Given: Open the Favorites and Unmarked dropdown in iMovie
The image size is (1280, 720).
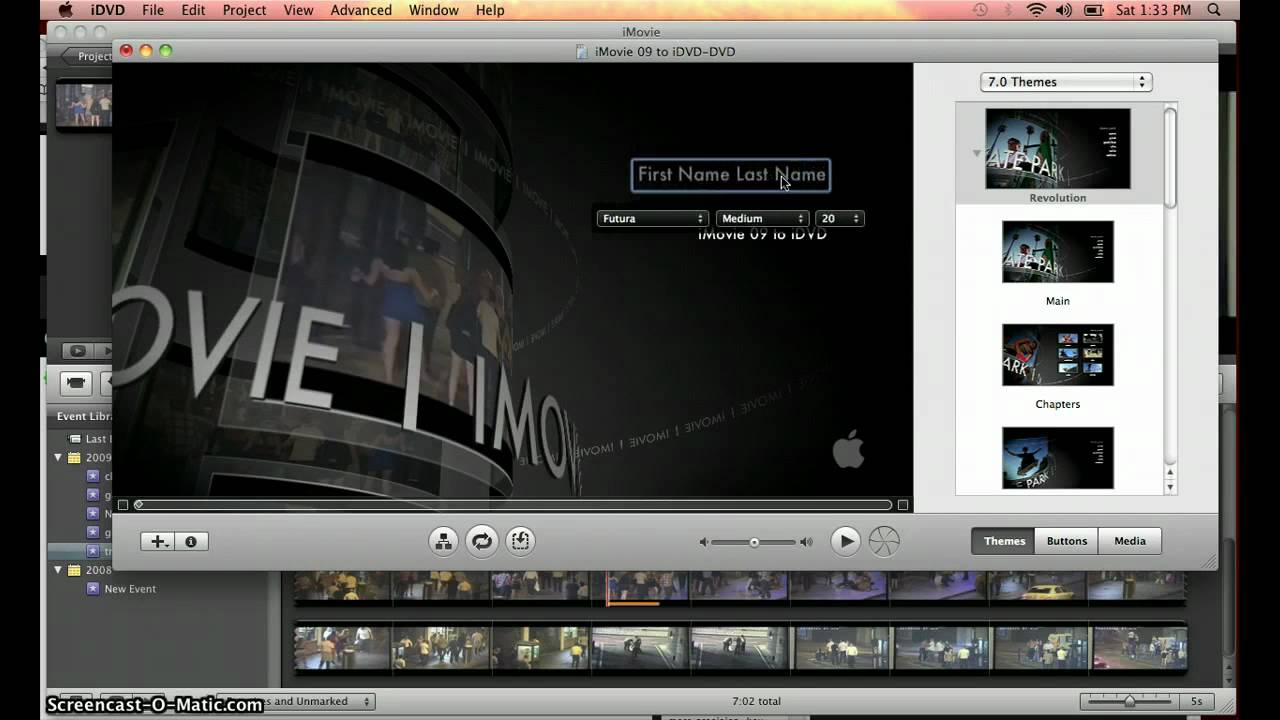Looking at the screenshot, I should [295, 702].
